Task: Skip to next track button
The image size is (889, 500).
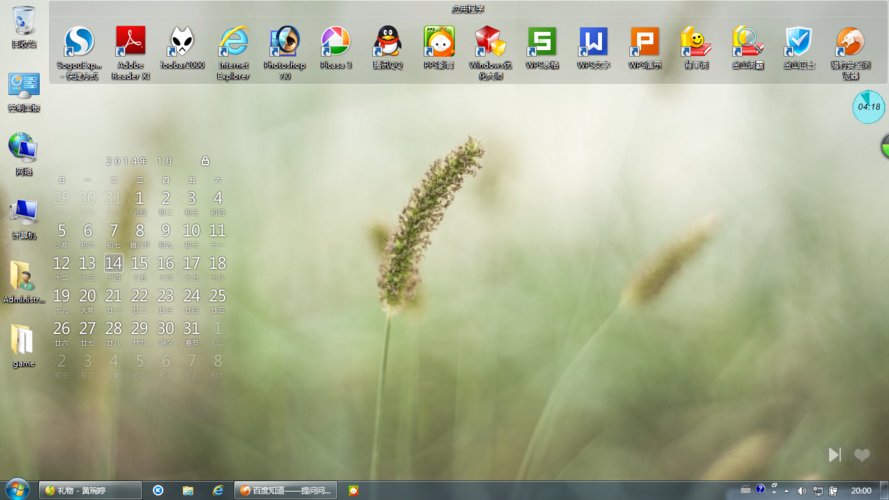Action: click(834, 455)
